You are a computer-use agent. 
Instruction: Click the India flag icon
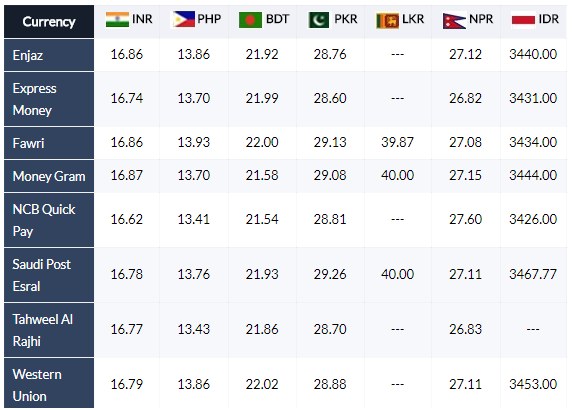[117, 20]
